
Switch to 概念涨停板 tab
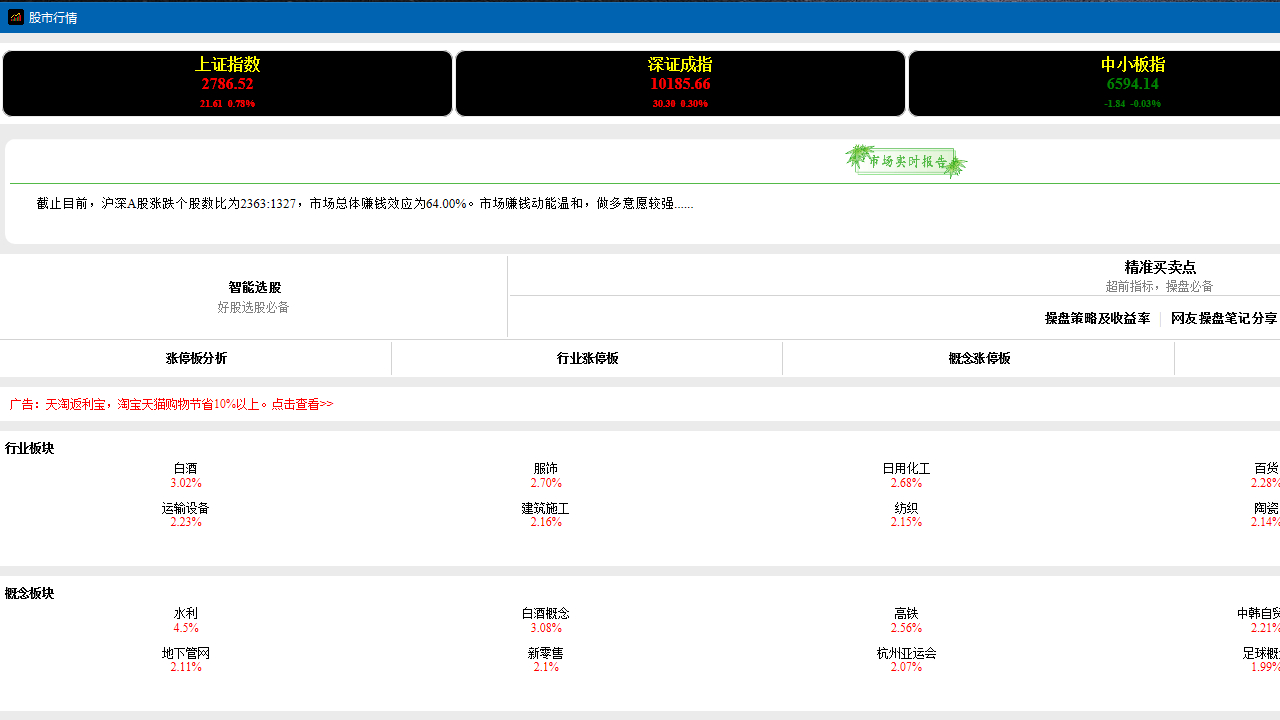point(979,358)
